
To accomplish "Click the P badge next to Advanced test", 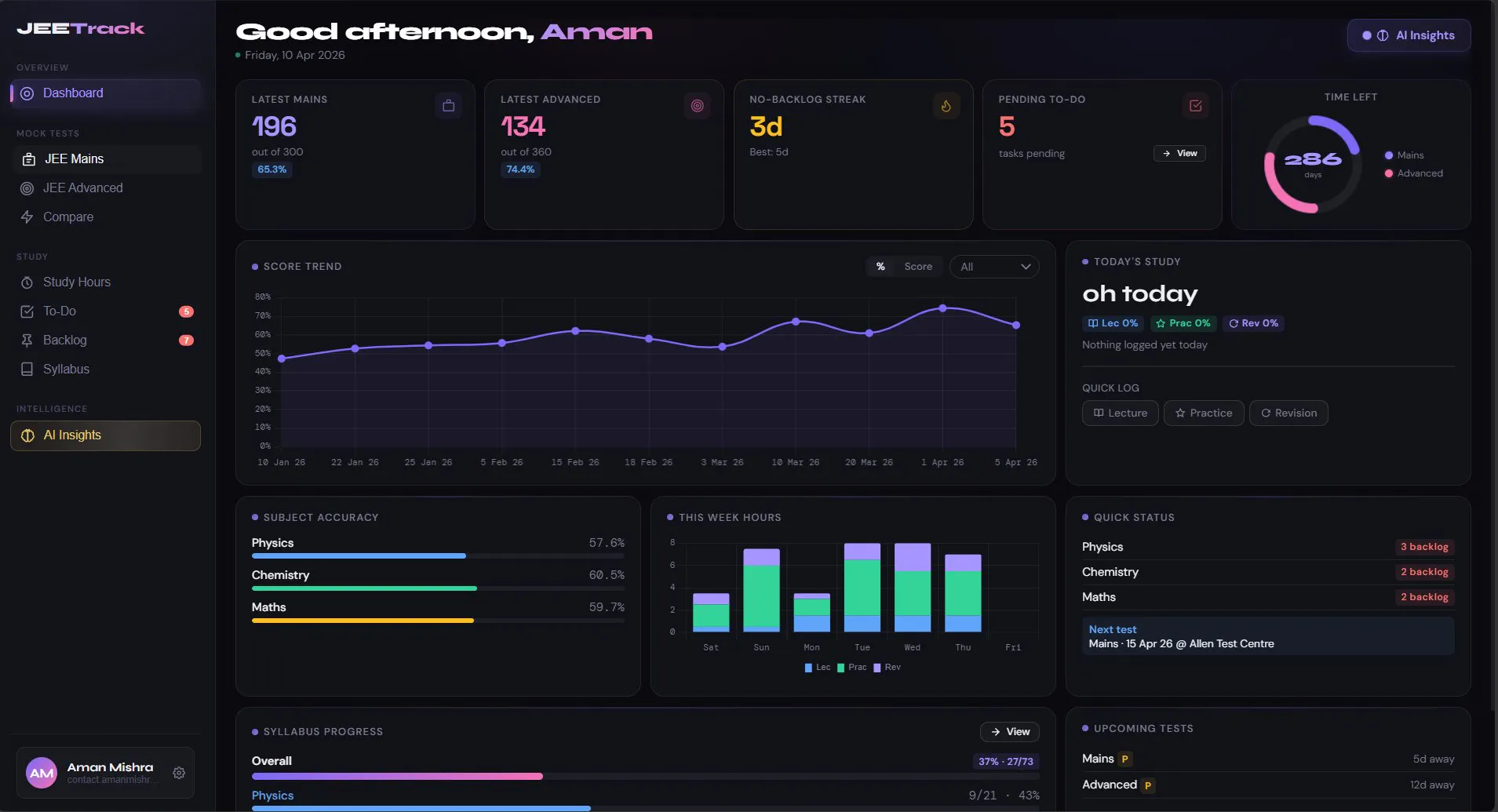I will click(1147, 785).
